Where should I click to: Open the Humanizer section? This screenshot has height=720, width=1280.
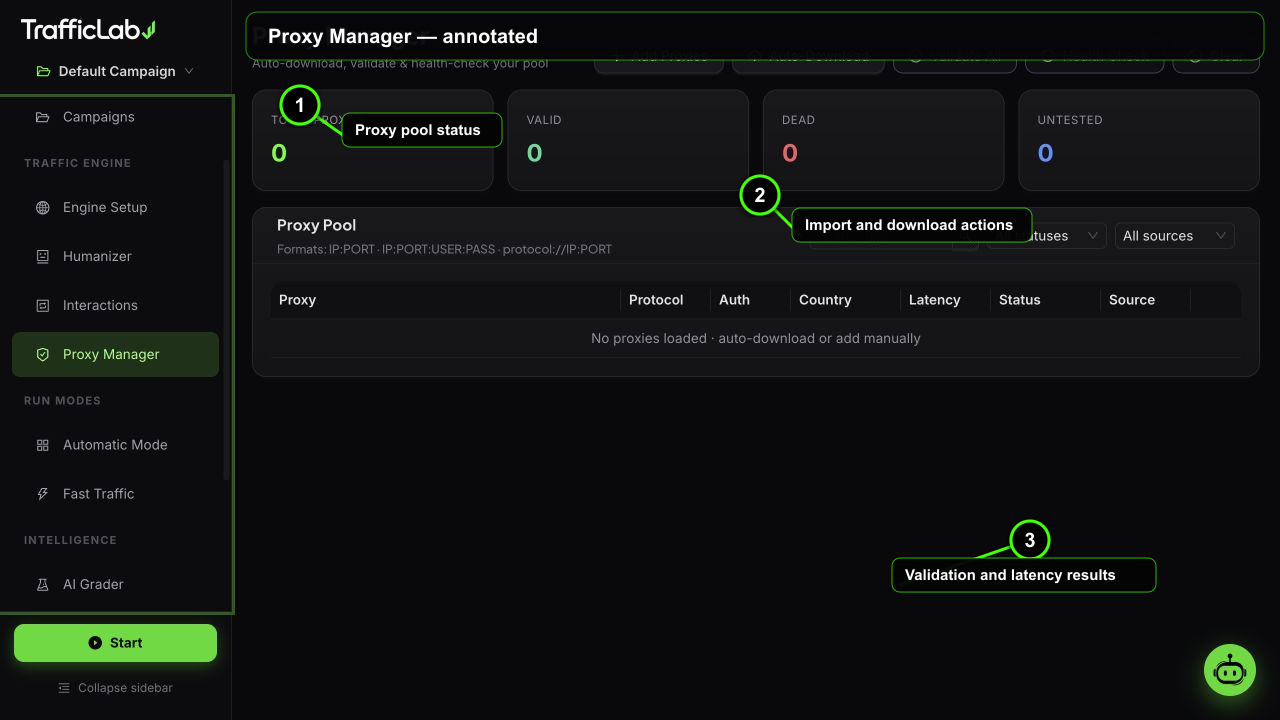point(115,257)
